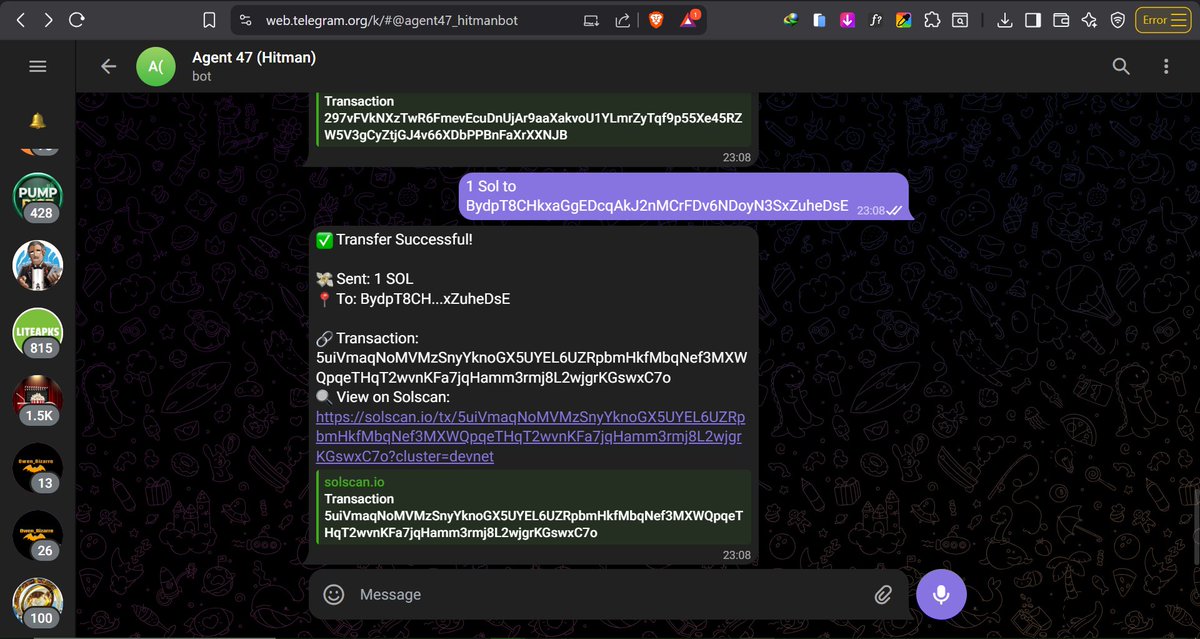The width and height of the screenshot is (1200, 639).
Task: Open bat-logo chat with 13 unread
Action: click(38, 468)
